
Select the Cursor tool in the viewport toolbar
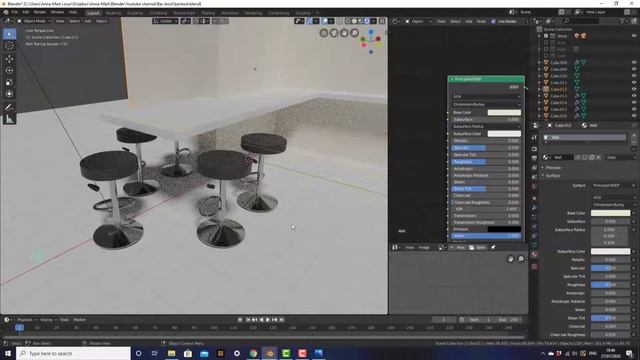(9, 46)
